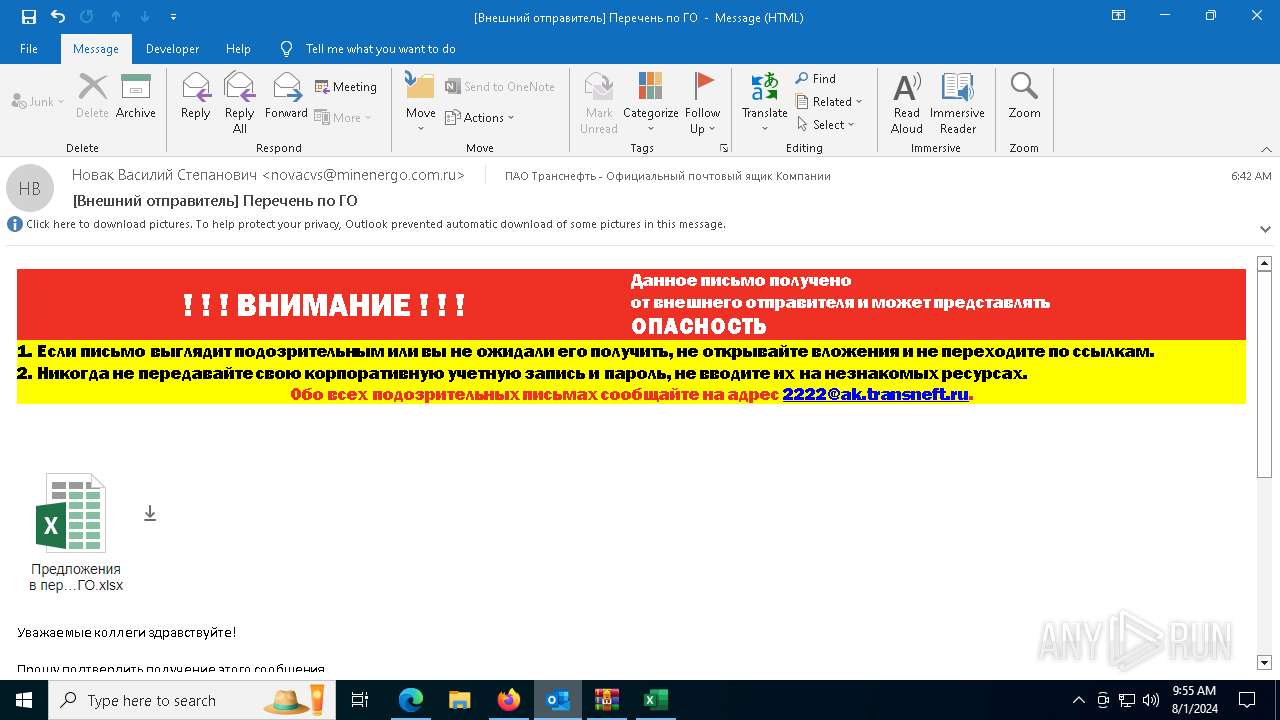Collapse the ribbon with the chevron
1280x720 pixels.
1266,149
